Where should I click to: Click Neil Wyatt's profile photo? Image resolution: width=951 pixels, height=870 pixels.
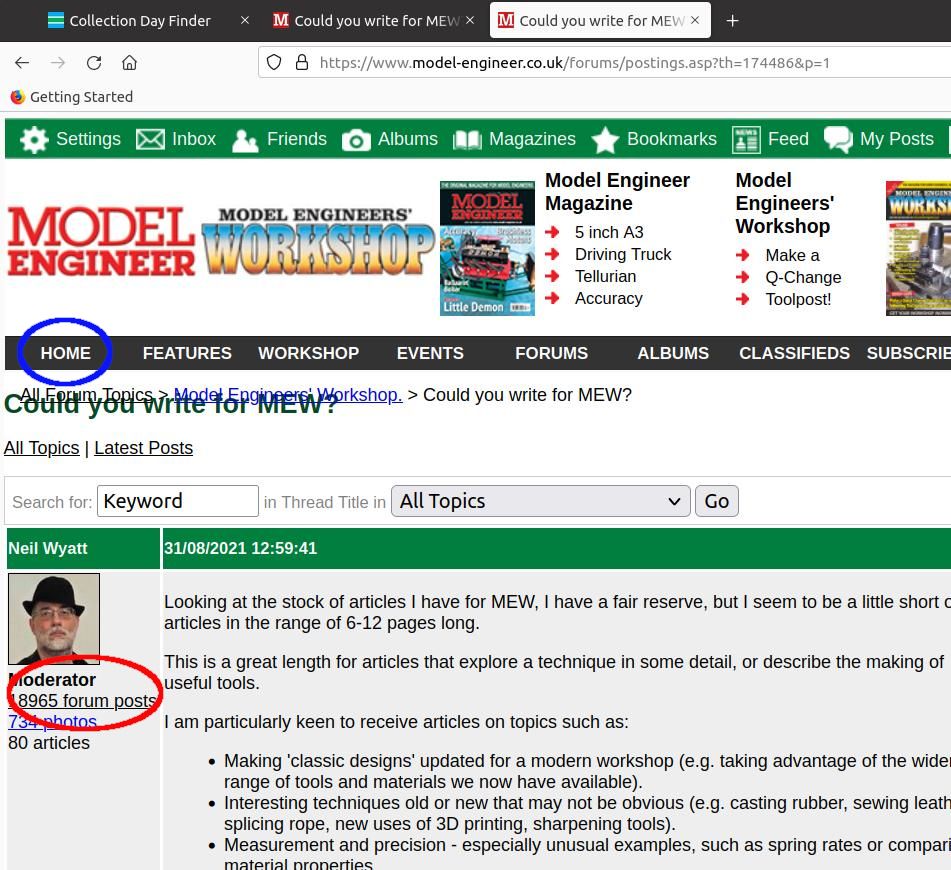pos(54,618)
